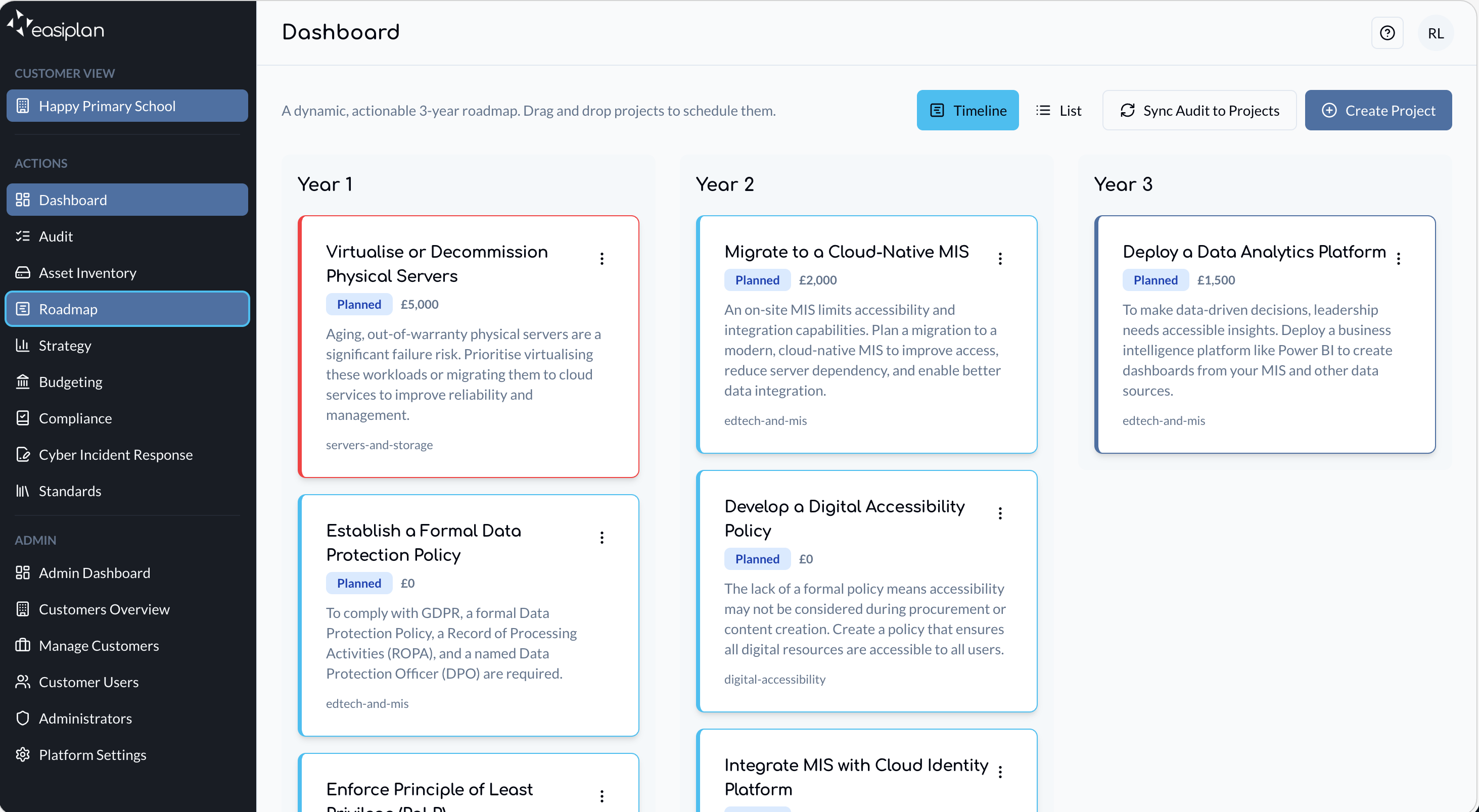Click the easiplan logo
1479x812 pixels.
(x=56, y=26)
